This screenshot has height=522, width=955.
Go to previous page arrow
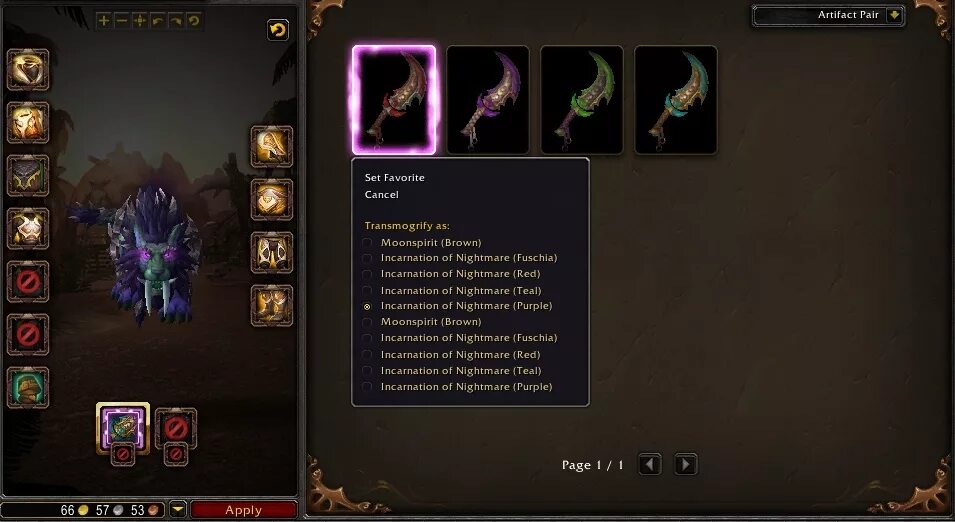coord(650,465)
